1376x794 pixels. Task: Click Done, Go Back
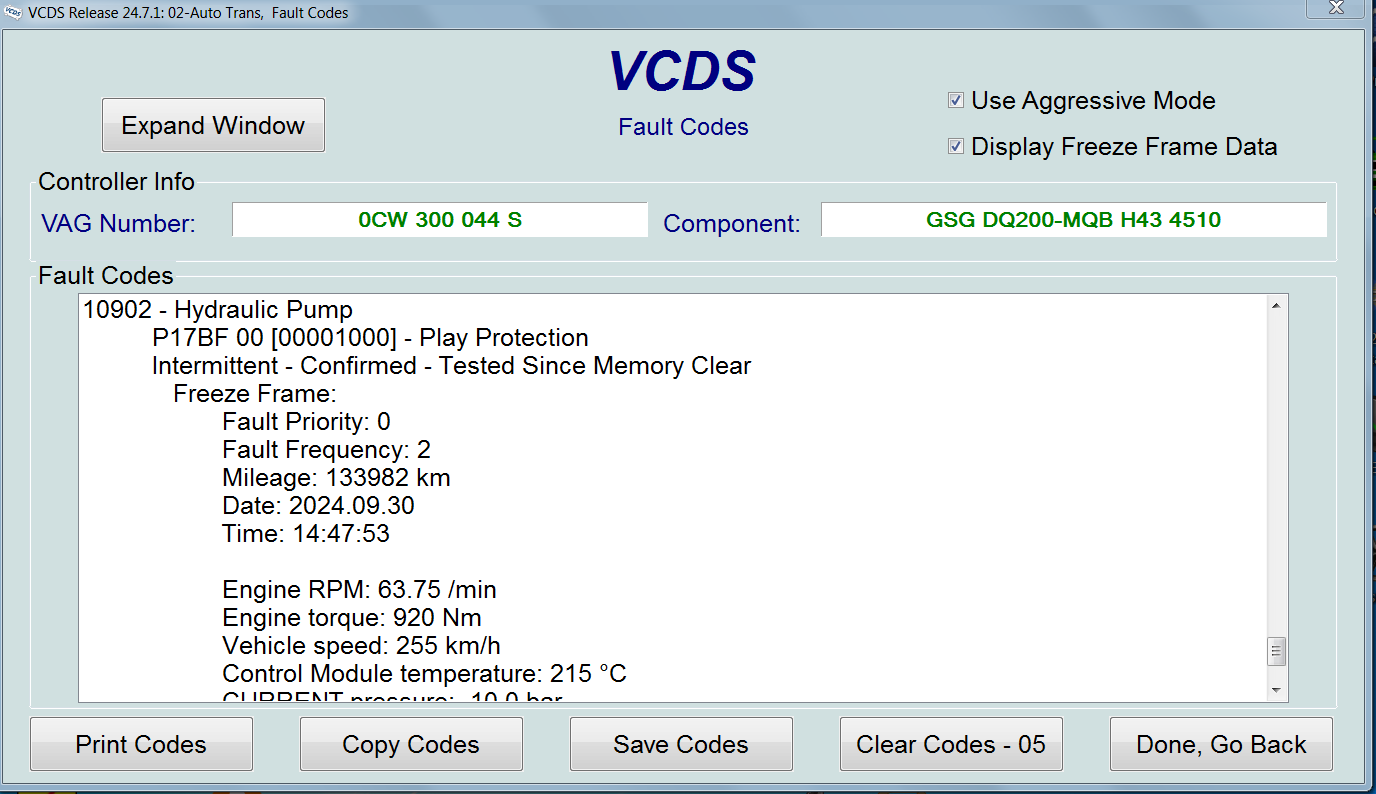point(1221,744)
